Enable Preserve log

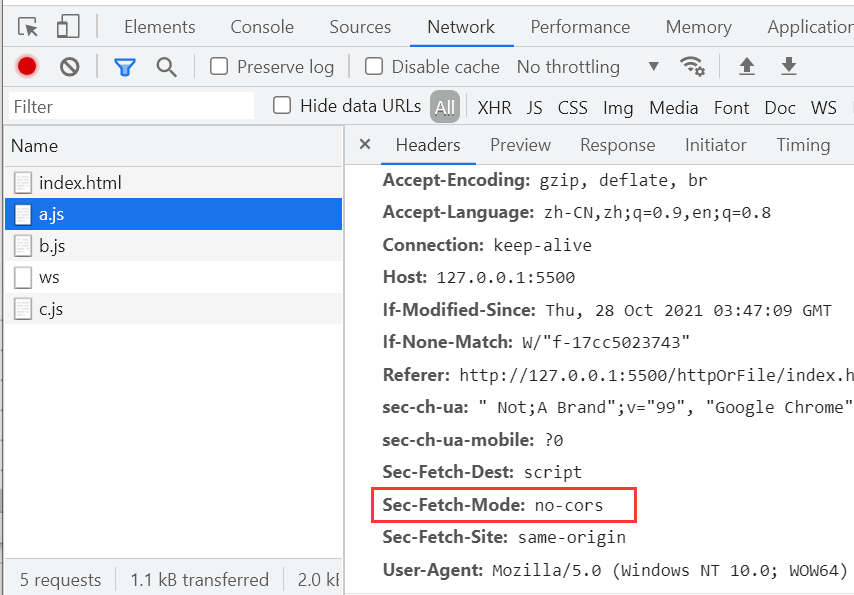216,66
